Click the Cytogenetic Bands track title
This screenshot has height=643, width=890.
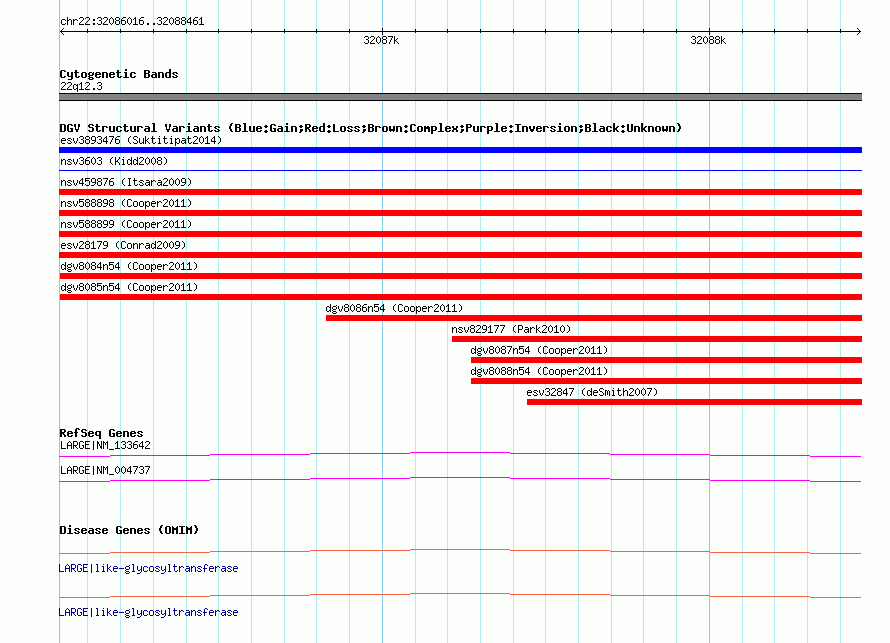point(119,74)
